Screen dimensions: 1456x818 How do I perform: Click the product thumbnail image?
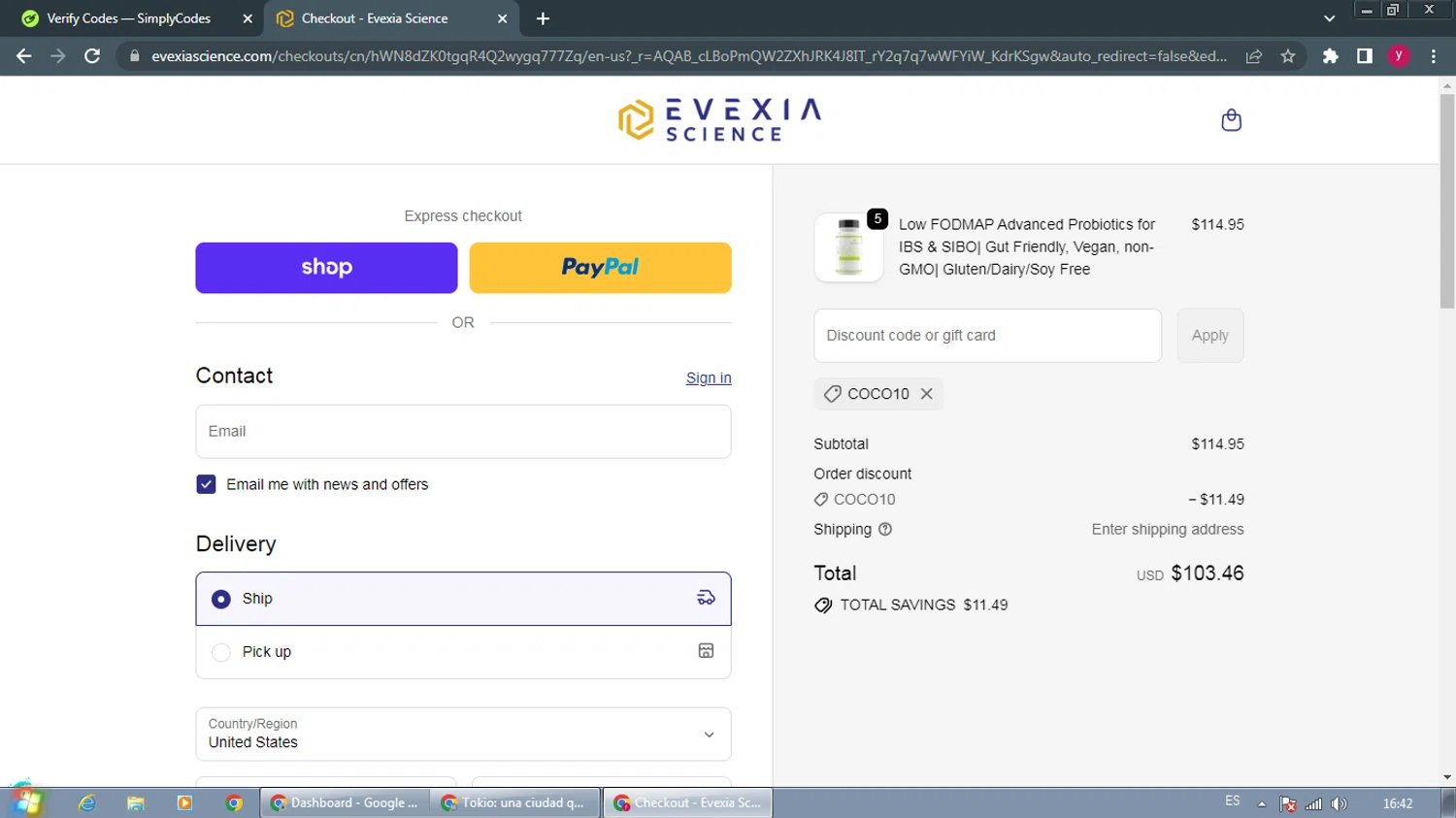pyautogui.click(x=849, y=247)
